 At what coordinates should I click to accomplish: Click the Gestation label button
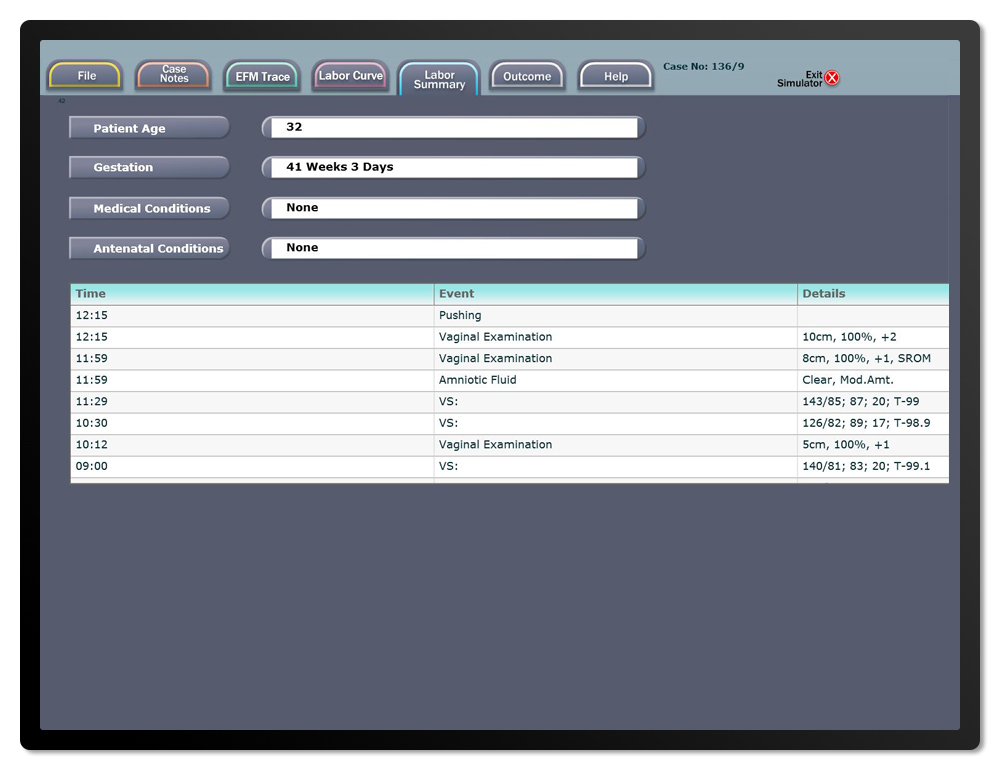[x=149, y=167]
